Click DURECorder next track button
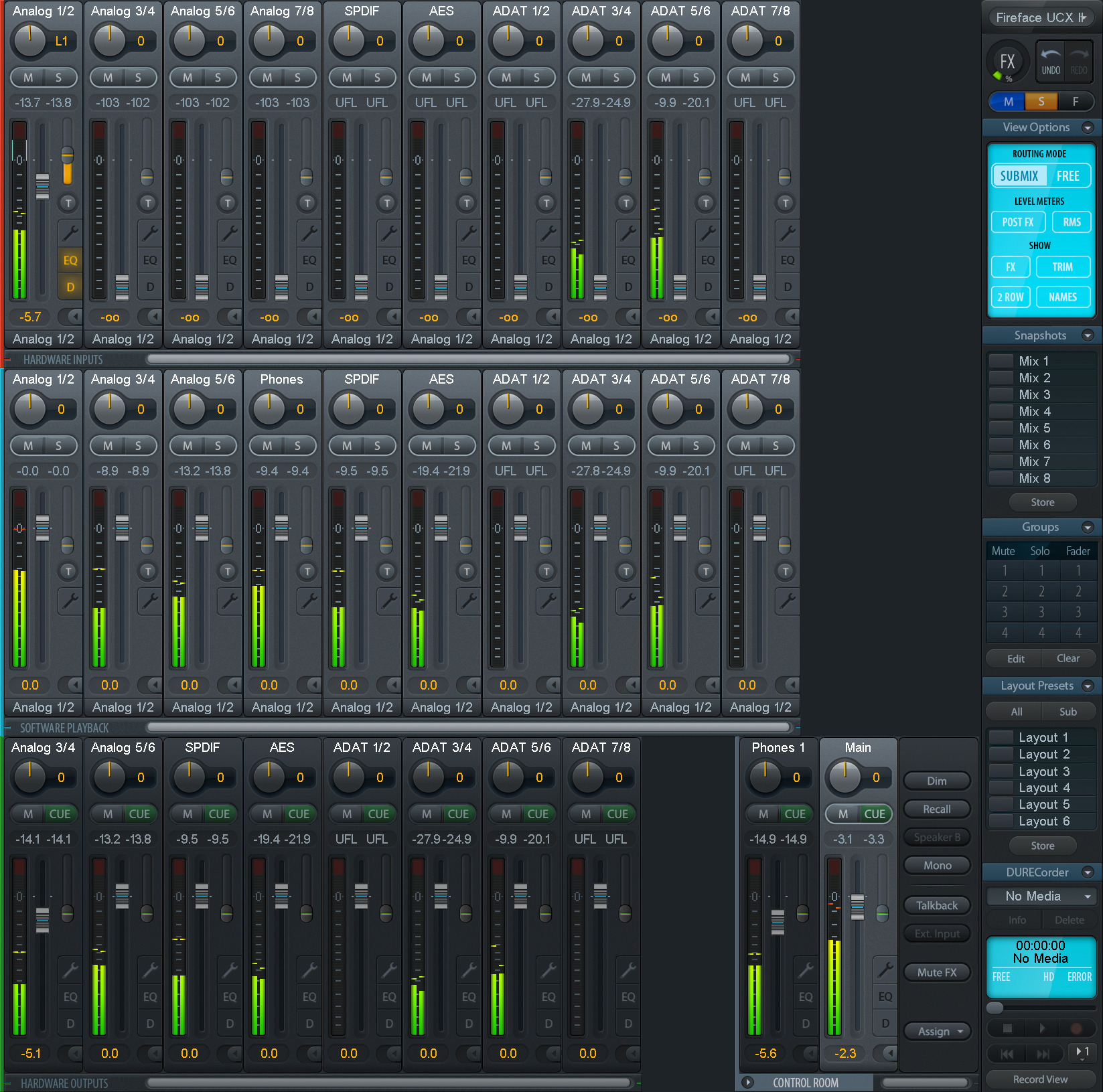Viewport: 1103px width, 1092px height. tap(1043, 1054)
